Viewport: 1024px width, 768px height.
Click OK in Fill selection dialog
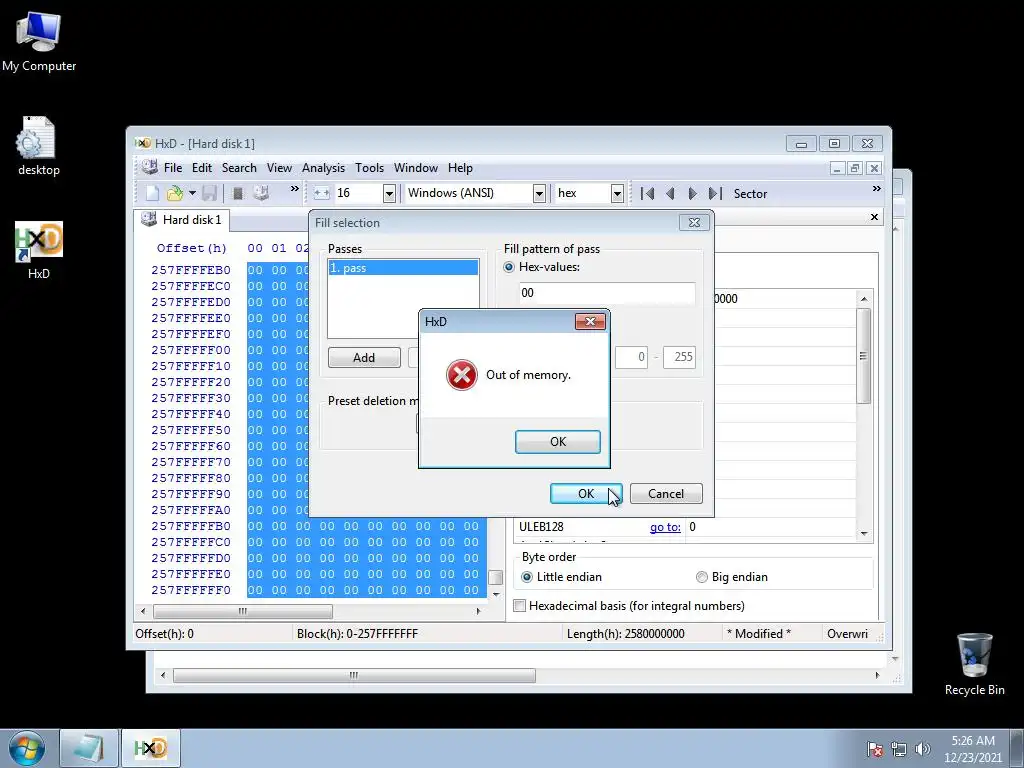coord(586,494)
